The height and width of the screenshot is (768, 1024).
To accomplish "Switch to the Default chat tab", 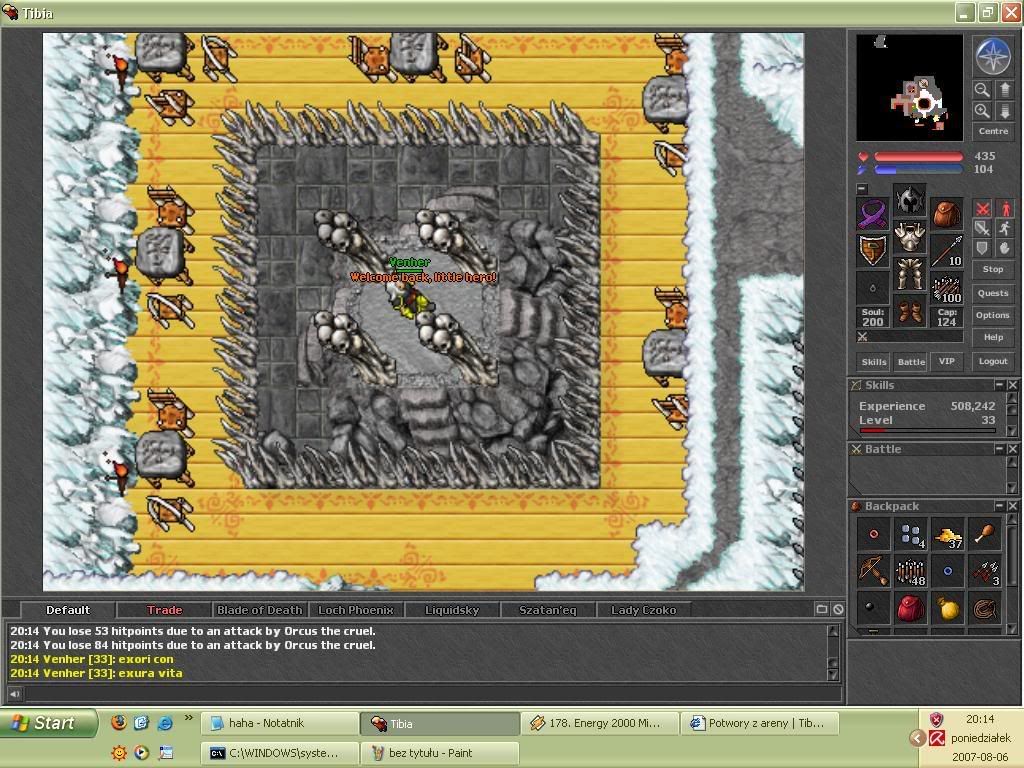I will (68, 610).
